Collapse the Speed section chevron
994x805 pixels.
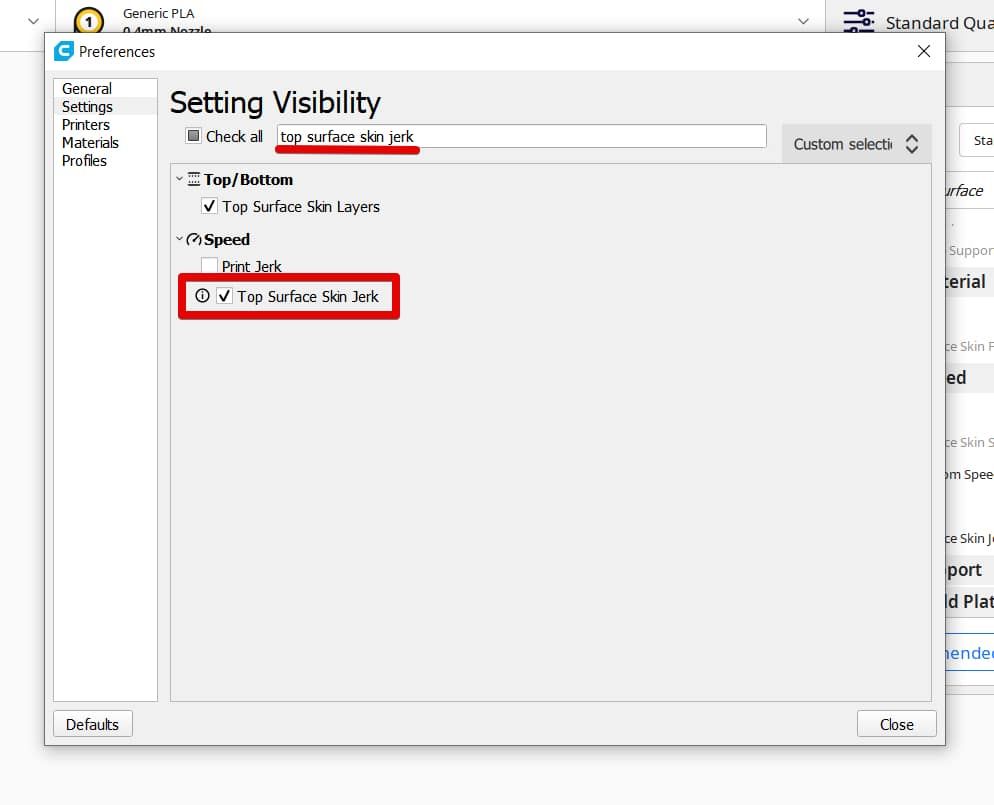180,240
